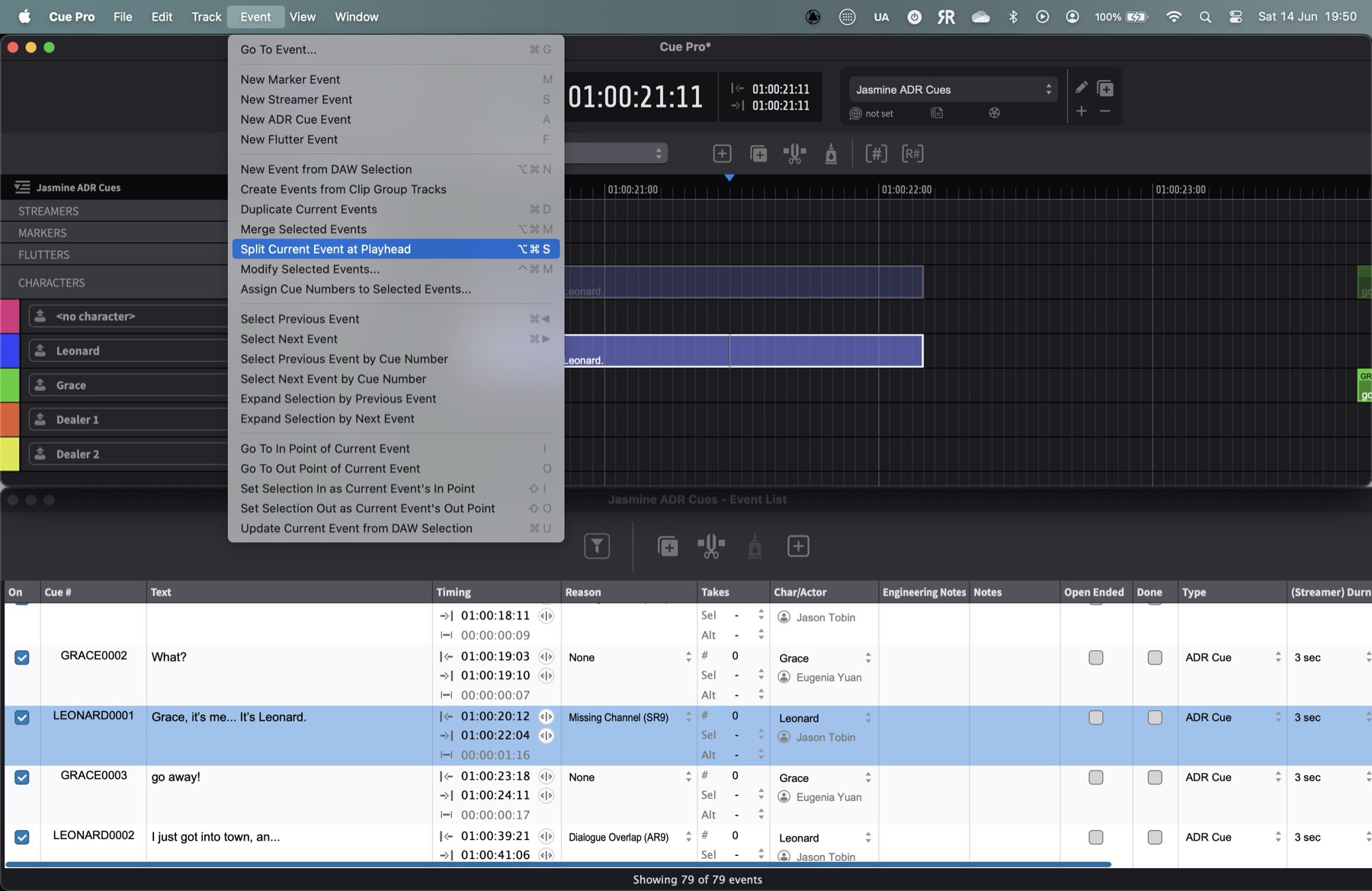1372x891 pixels.
Task: Open the Missing Channel (SR9) reason dropdown
Action: pos(629,717)
